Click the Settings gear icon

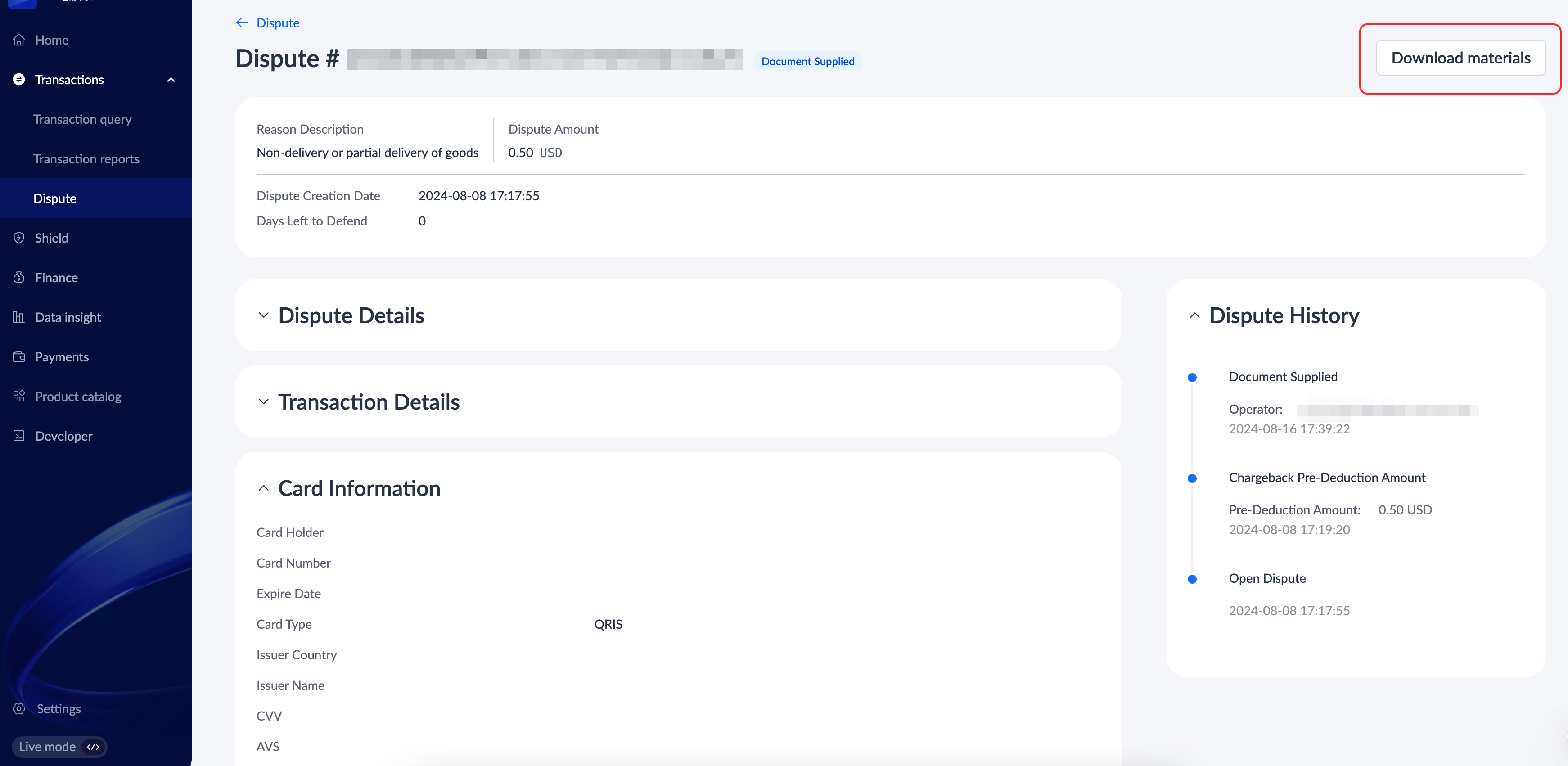coord(19,709)
